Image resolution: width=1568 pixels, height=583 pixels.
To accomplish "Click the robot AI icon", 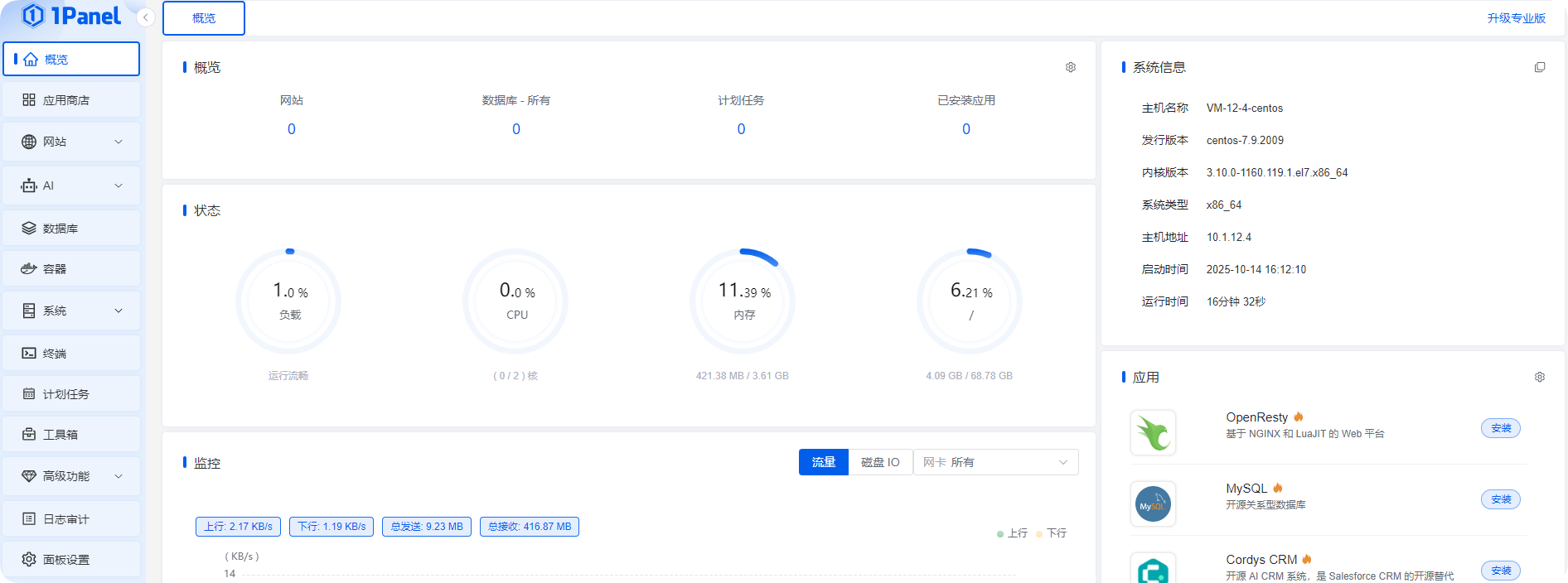I will point(29,185).
